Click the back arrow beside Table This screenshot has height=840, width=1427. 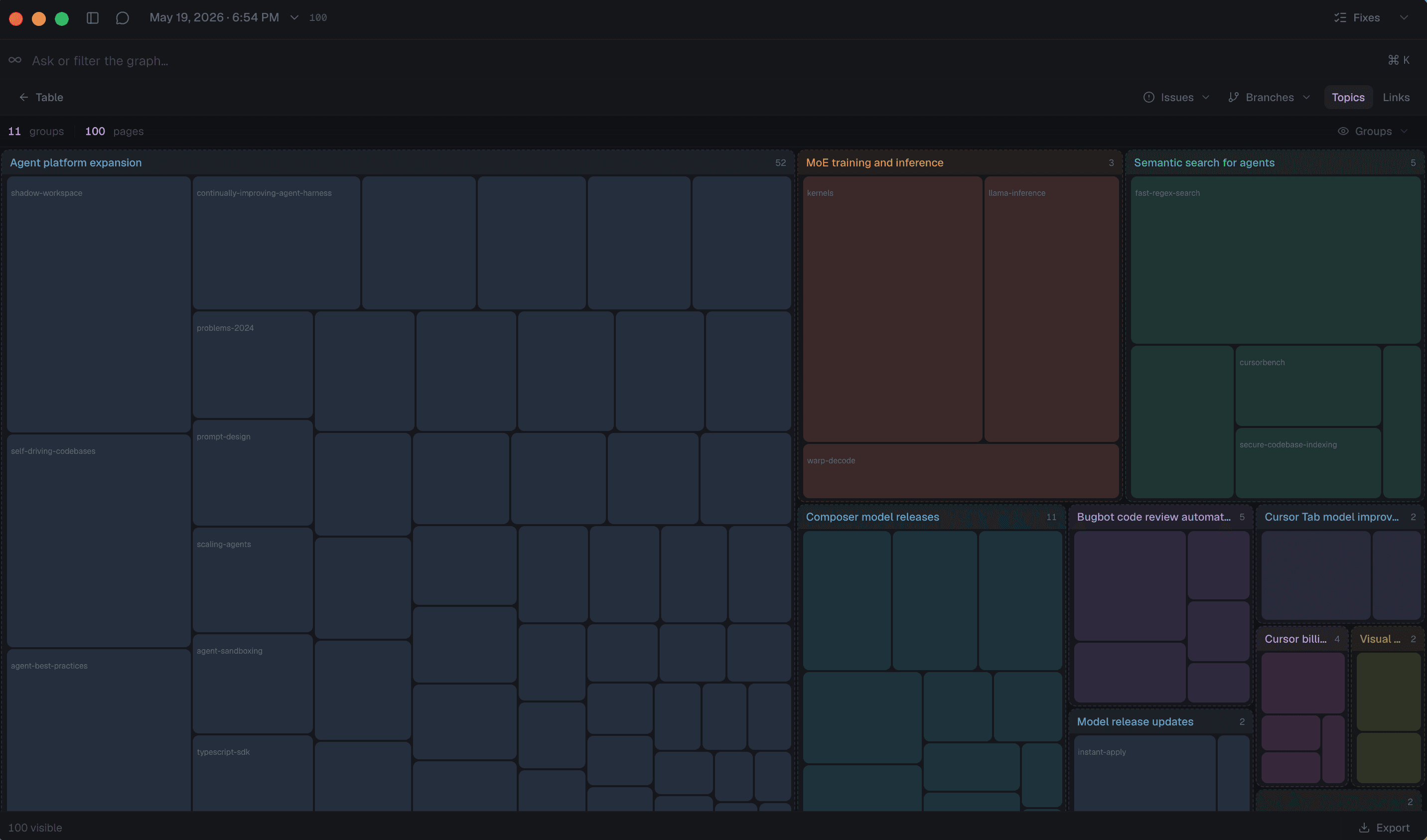pyautogui.click(x=24, y=98)
